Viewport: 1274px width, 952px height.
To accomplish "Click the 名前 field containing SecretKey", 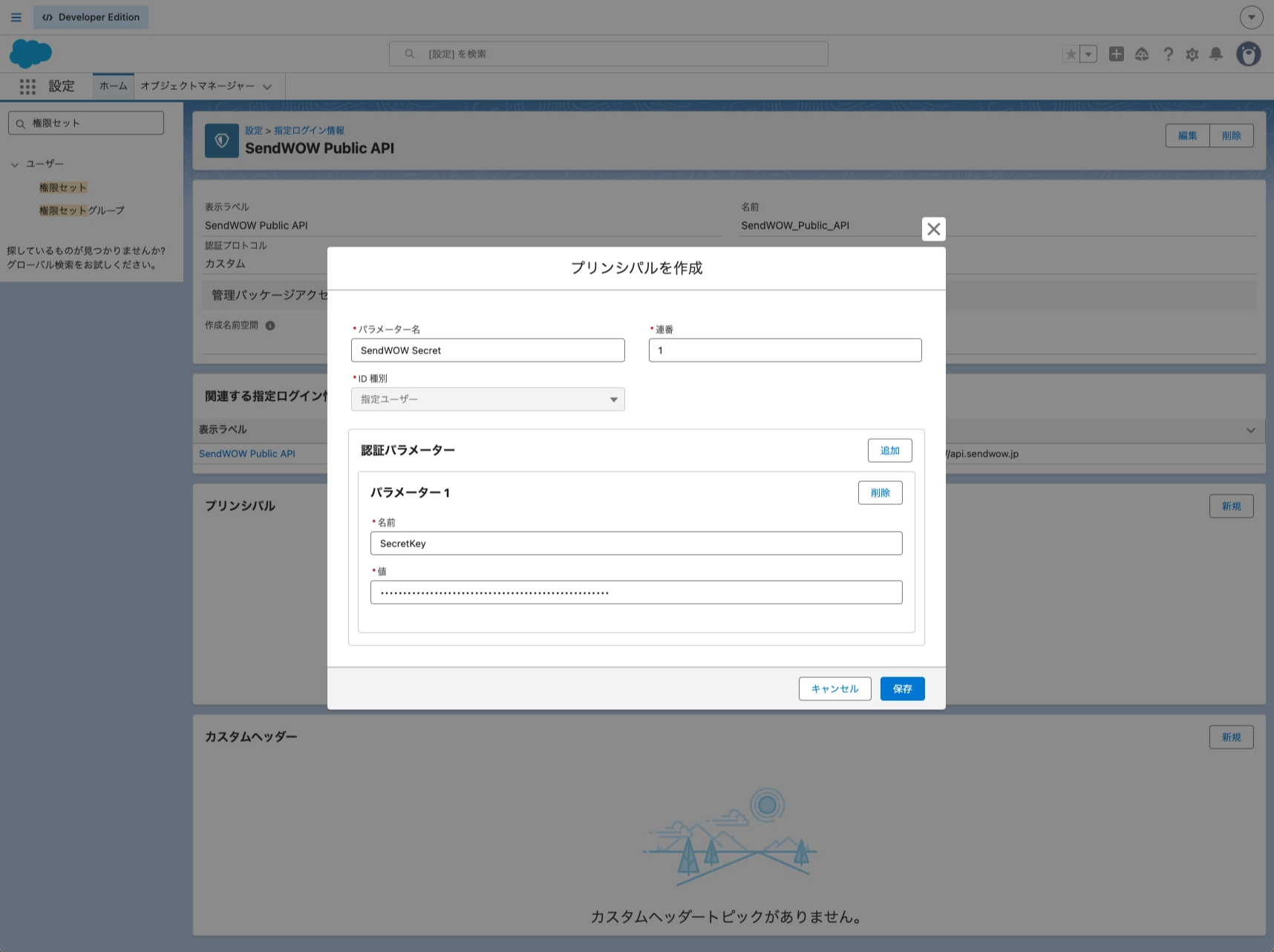I will [x=636, y=544].
